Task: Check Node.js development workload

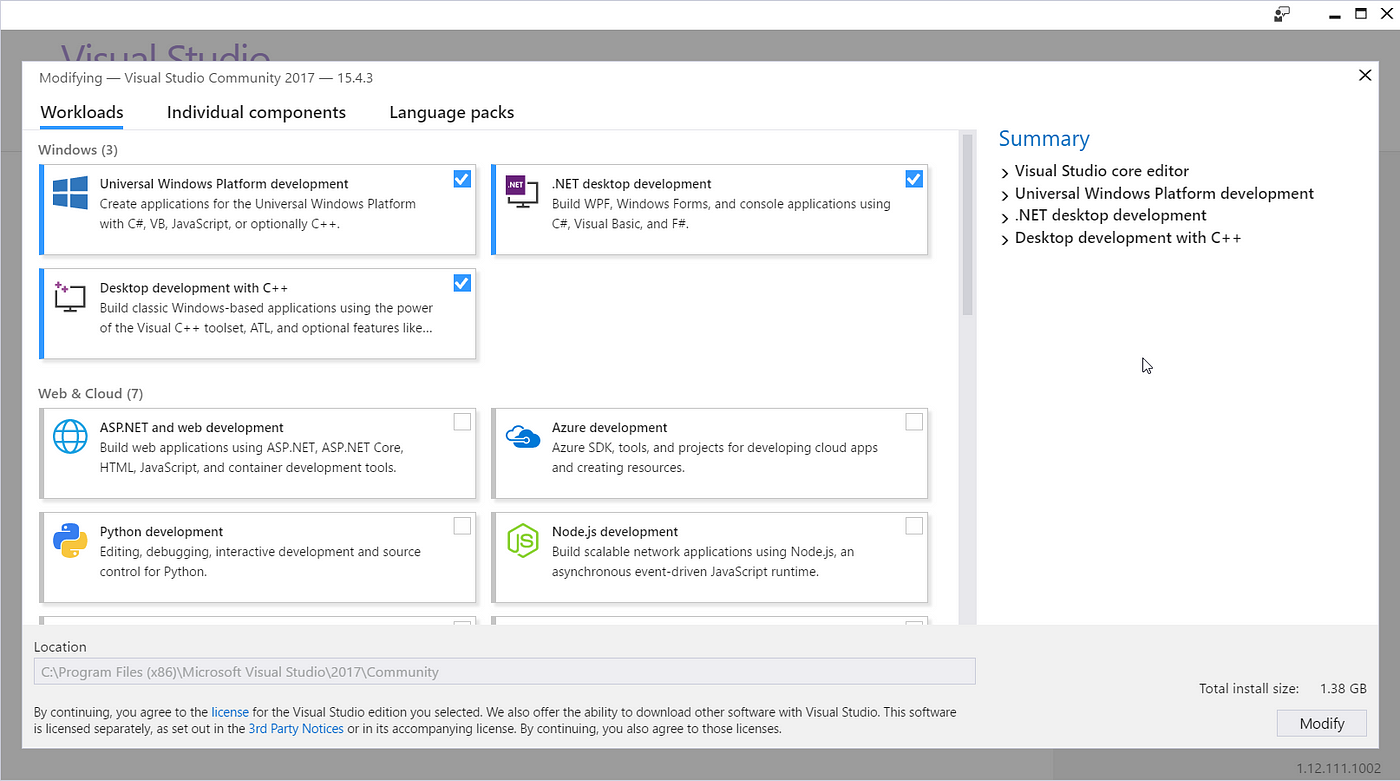Action: click(x=914, y=526)
